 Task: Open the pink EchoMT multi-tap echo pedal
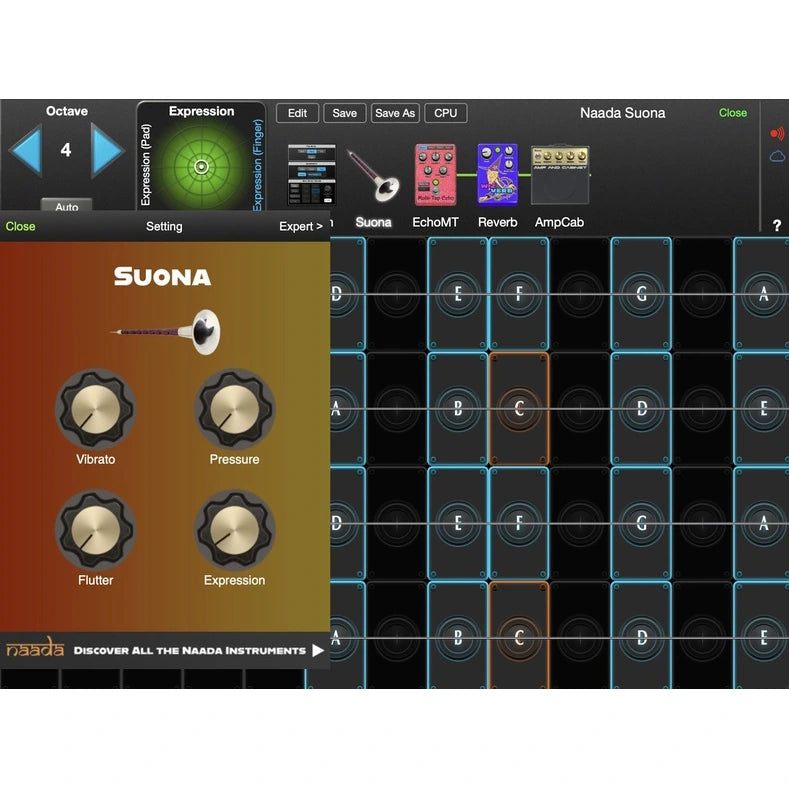435,175
